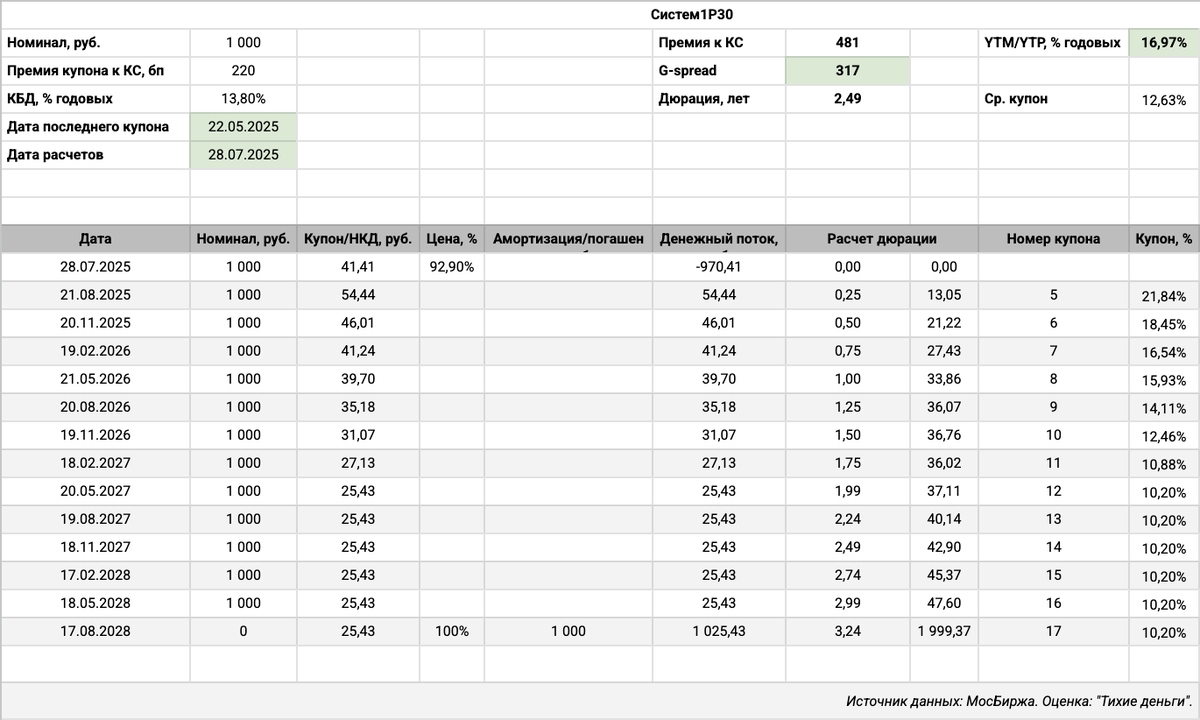Select the zero nominal cell in last row
This screenshot has width=1200, height=720.
pos(243,631)
